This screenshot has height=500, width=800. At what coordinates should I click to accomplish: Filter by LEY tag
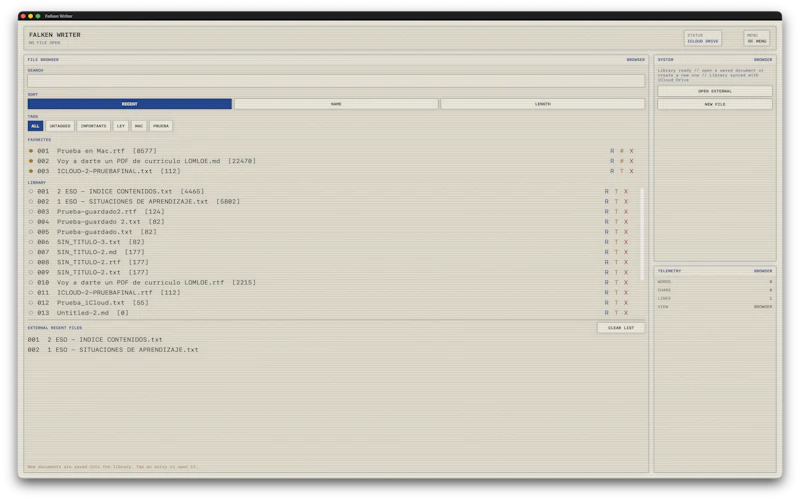coord(120,126)
